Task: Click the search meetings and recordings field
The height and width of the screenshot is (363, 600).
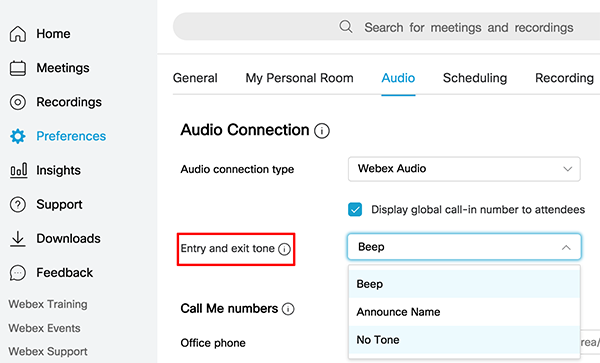Action: point(386,27)
